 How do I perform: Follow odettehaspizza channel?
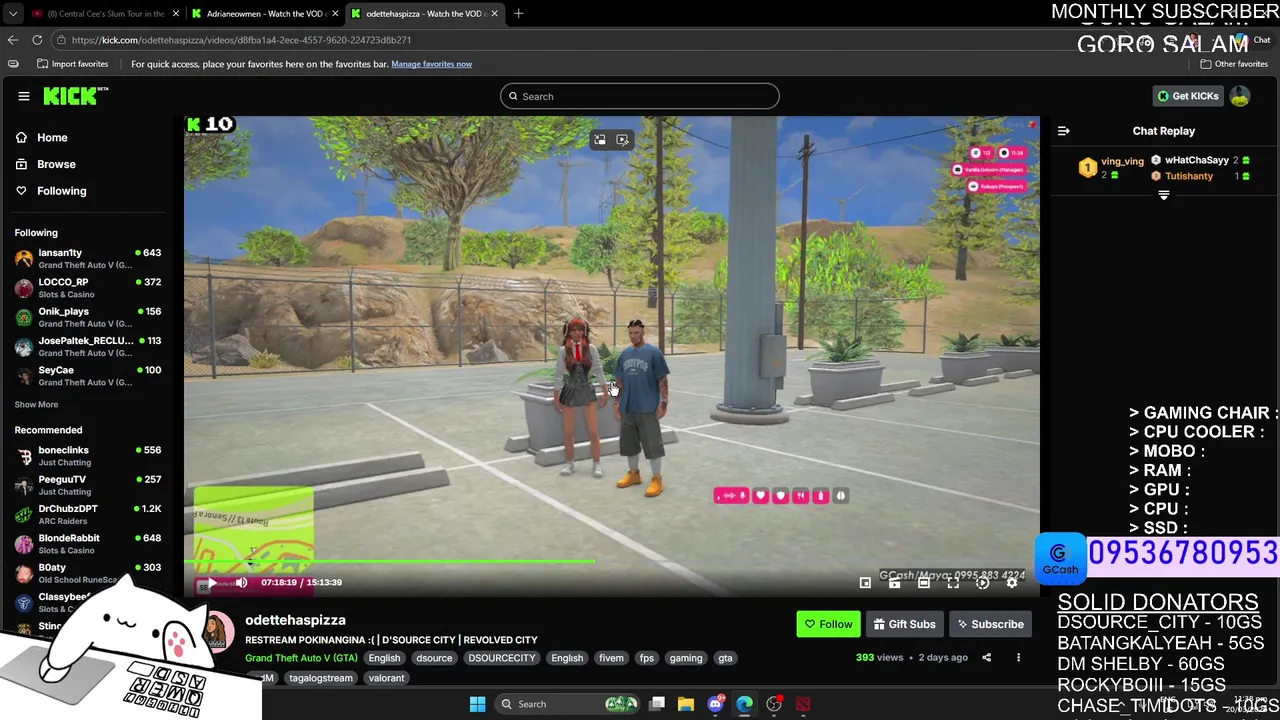(828, 624)
